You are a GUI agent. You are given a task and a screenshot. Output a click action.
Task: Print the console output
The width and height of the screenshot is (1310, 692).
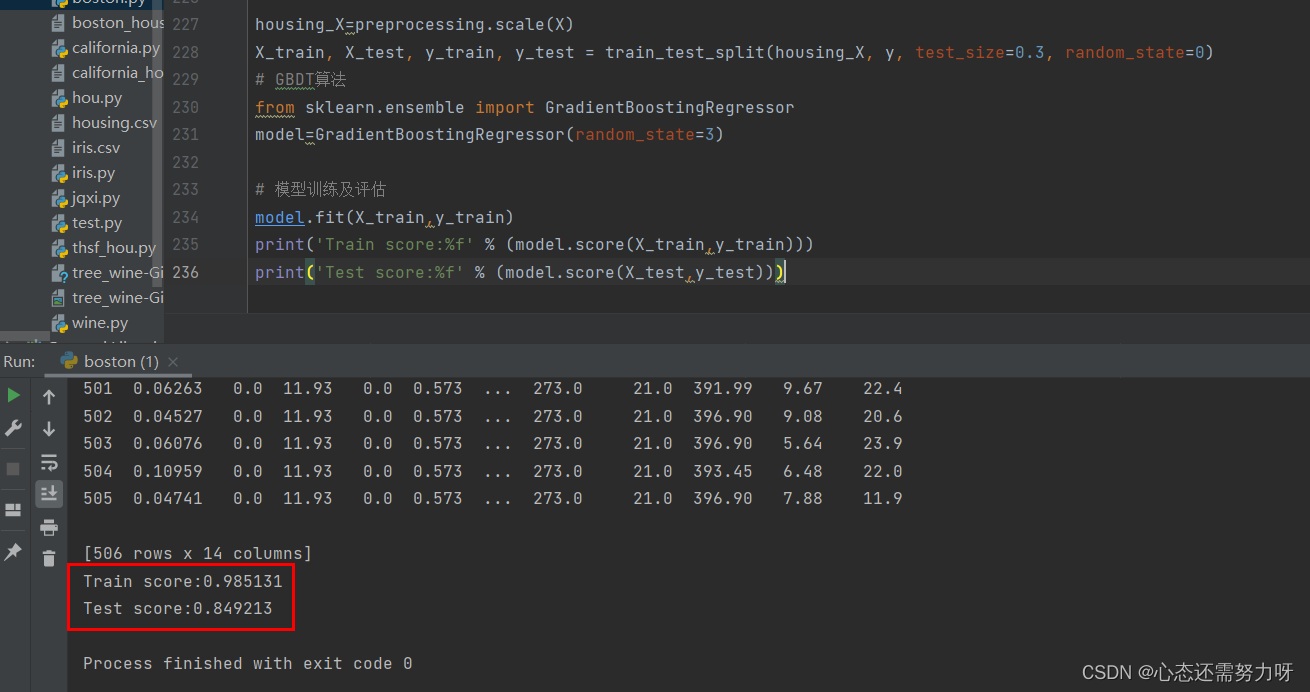[x=48, y=527]
